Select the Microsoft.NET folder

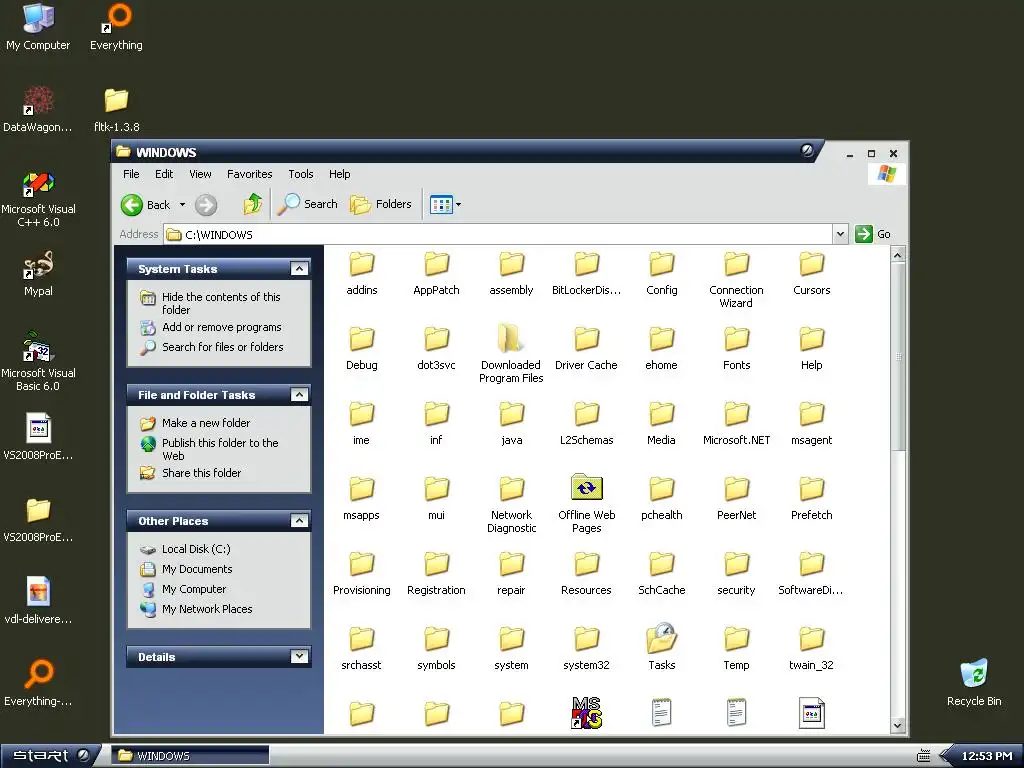[x=737, y=424]
